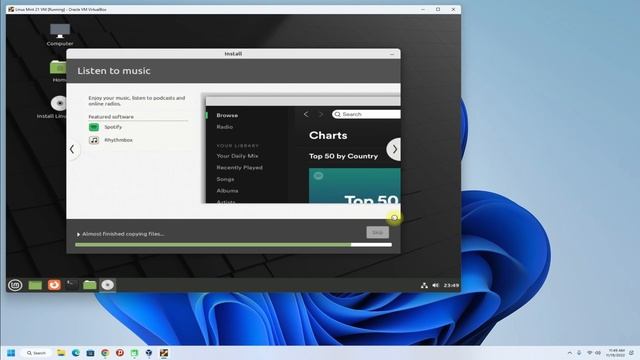The image size is (640, 360).
Task: Click Show Desktop green icon in Mint panel
Action: (x=35, y=285)
